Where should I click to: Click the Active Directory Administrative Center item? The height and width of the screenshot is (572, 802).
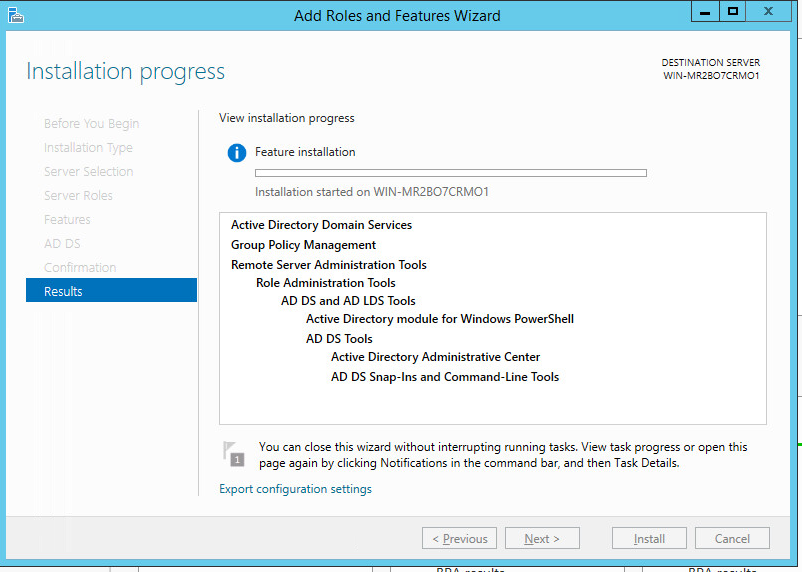[x=435, y=357]
